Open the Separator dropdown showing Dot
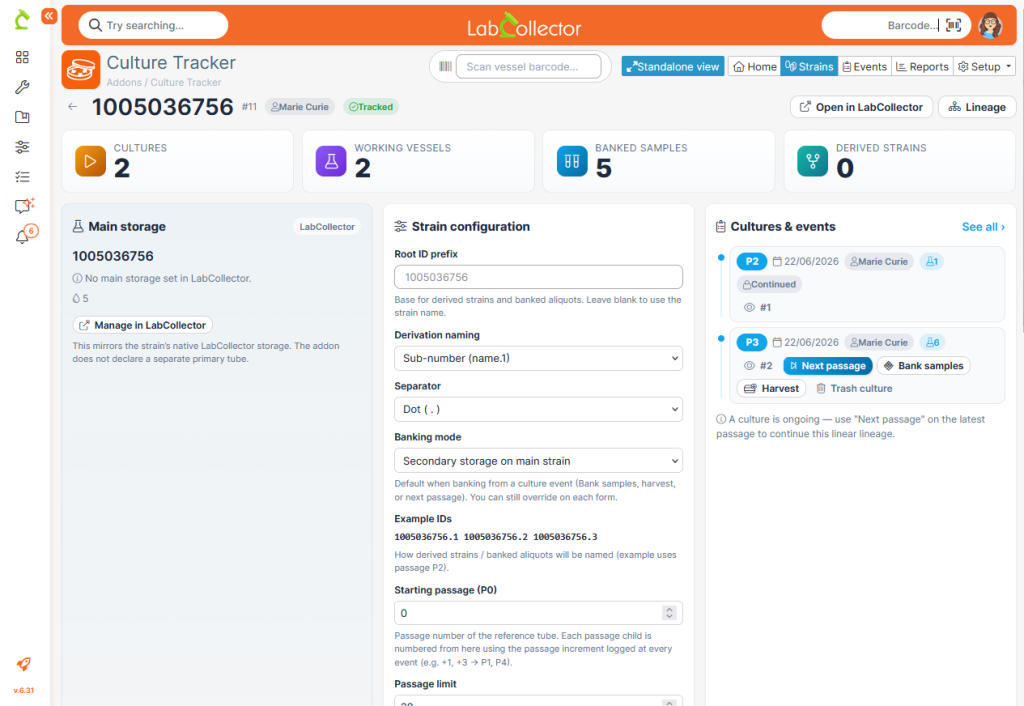 point(538,409)
